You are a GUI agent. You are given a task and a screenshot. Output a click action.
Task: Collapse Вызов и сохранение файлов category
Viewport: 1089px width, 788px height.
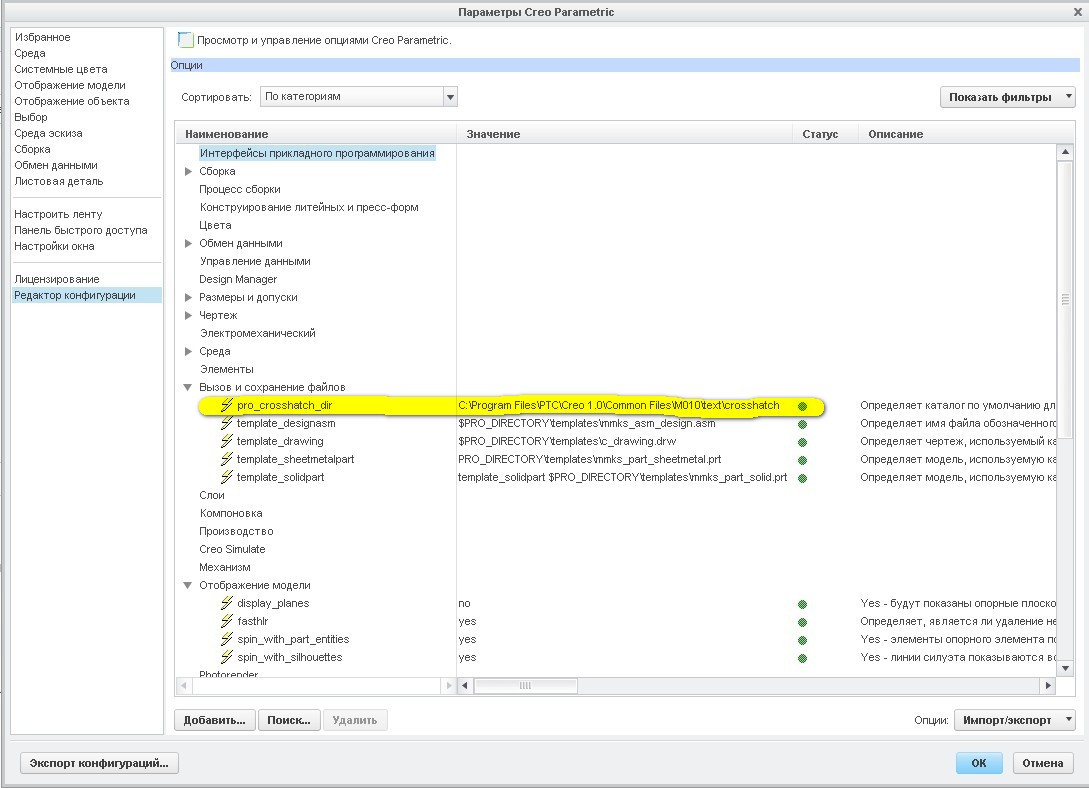coord(187,387)
